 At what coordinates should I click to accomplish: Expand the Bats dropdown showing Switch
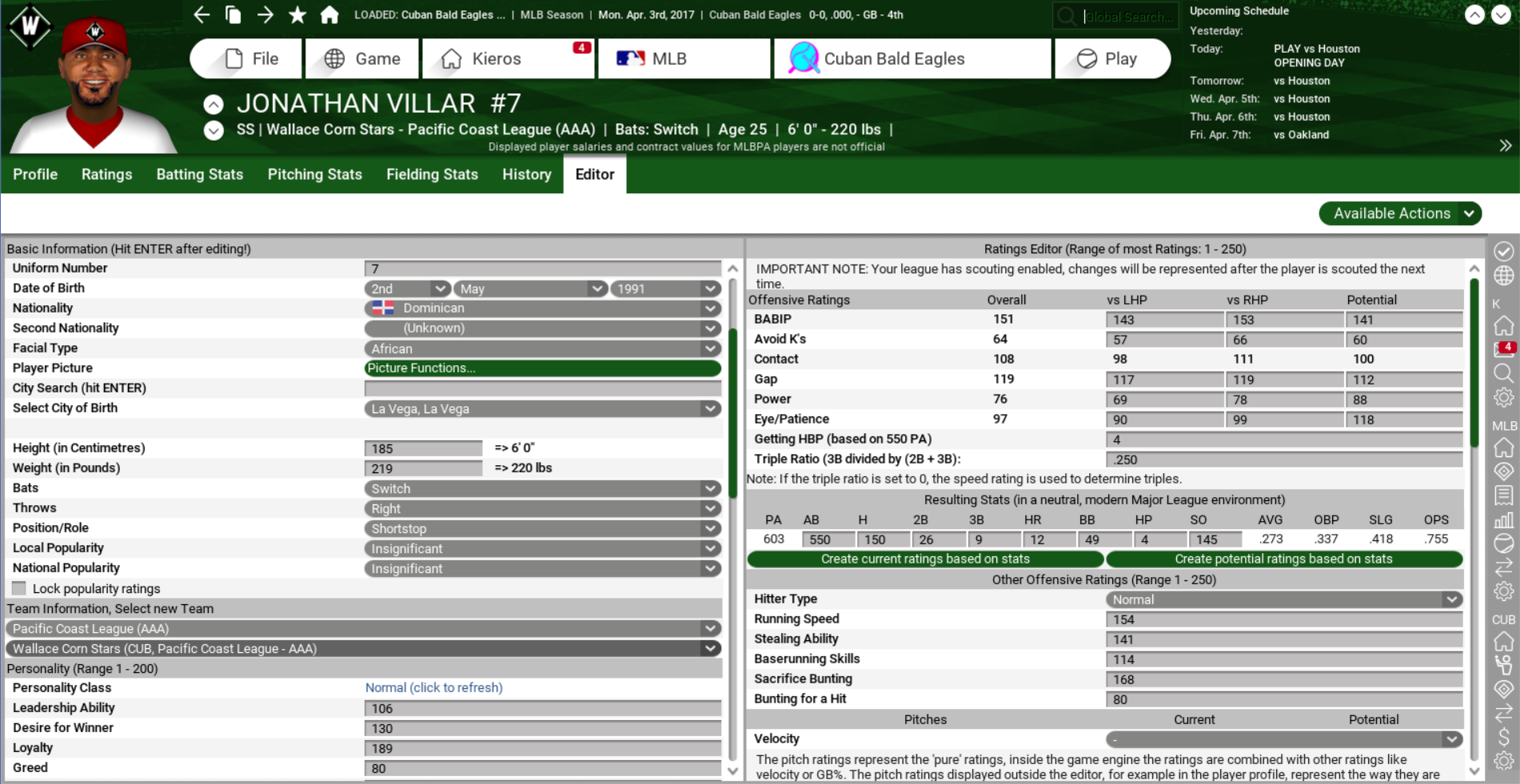[x=542, y=488]
